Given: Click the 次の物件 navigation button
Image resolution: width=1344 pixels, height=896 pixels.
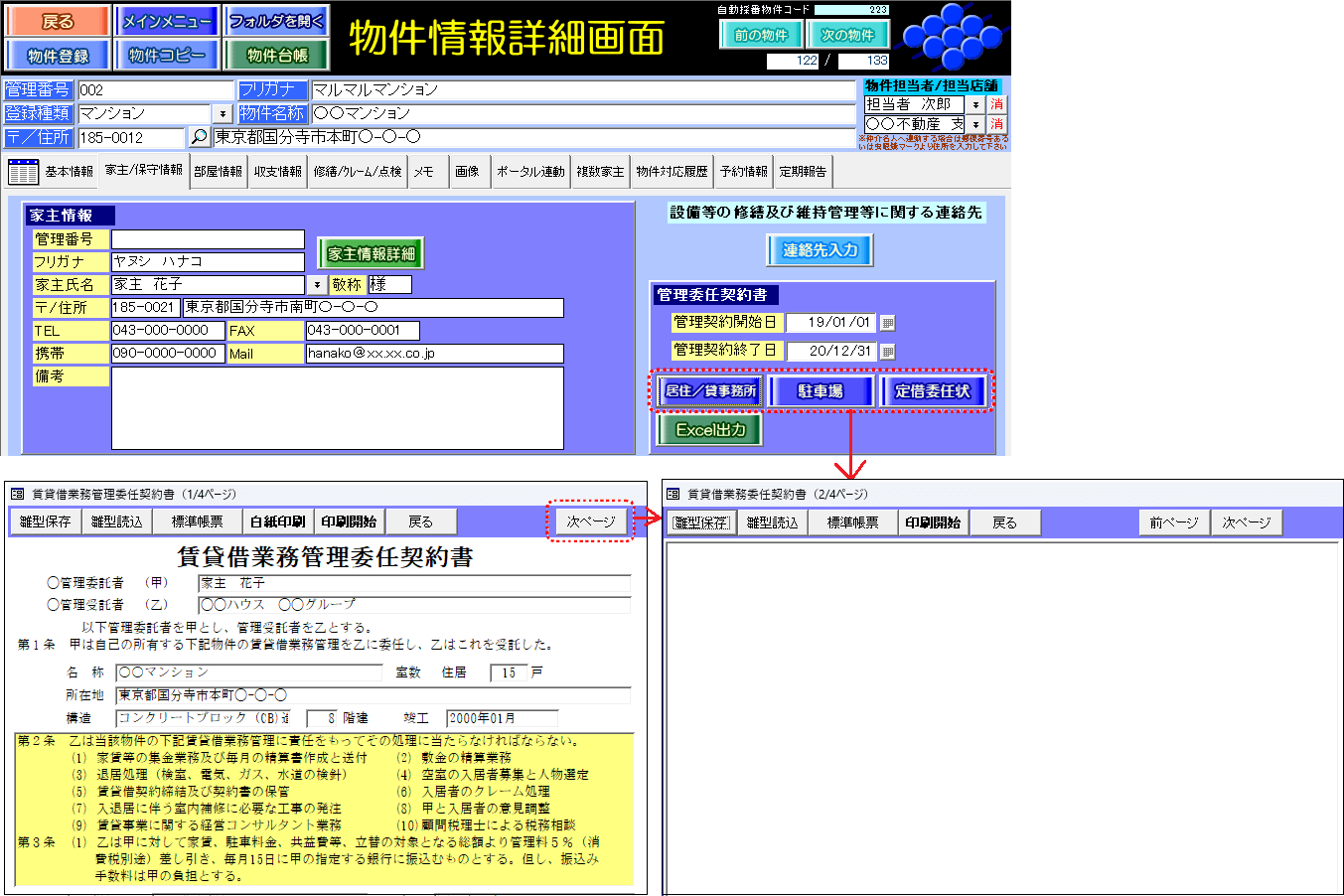Looking at the screenshot, I should pos(847,35).
